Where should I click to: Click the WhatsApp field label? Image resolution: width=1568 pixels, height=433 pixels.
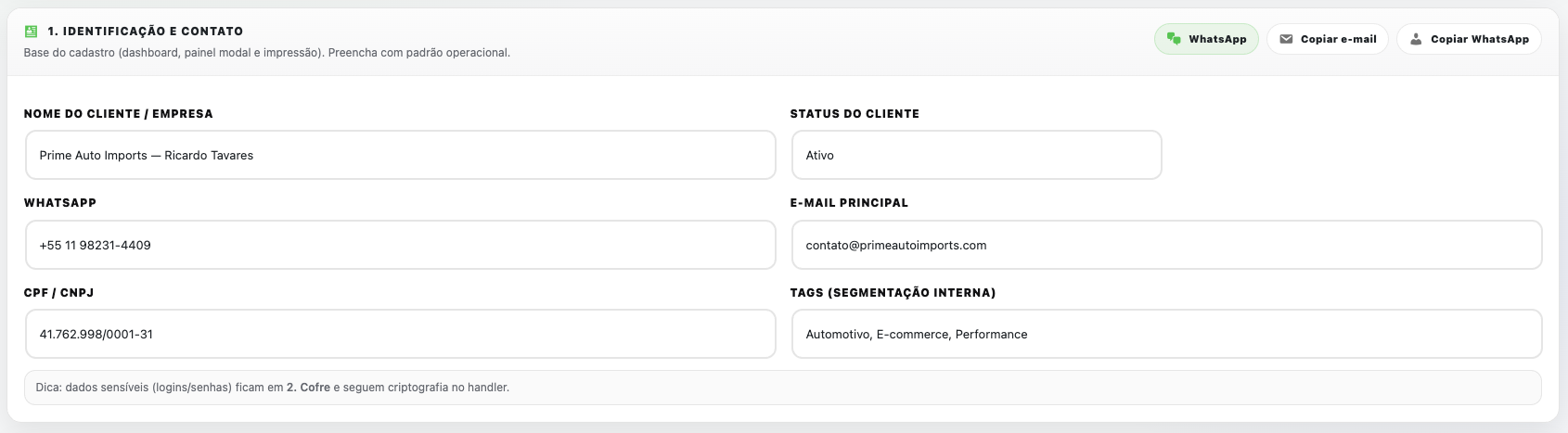tap(59, 203)
